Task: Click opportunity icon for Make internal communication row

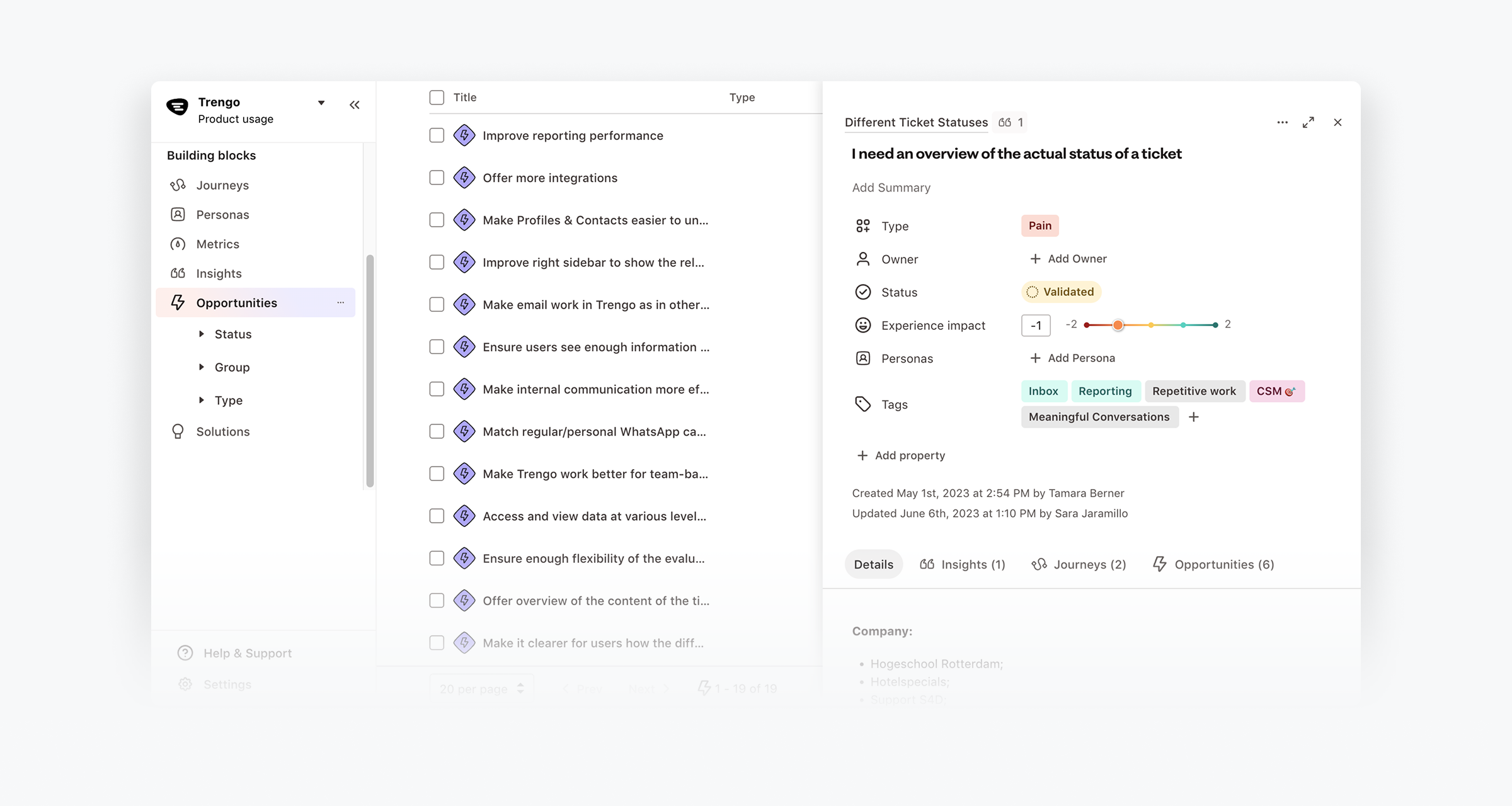Action: pos(464,389)
